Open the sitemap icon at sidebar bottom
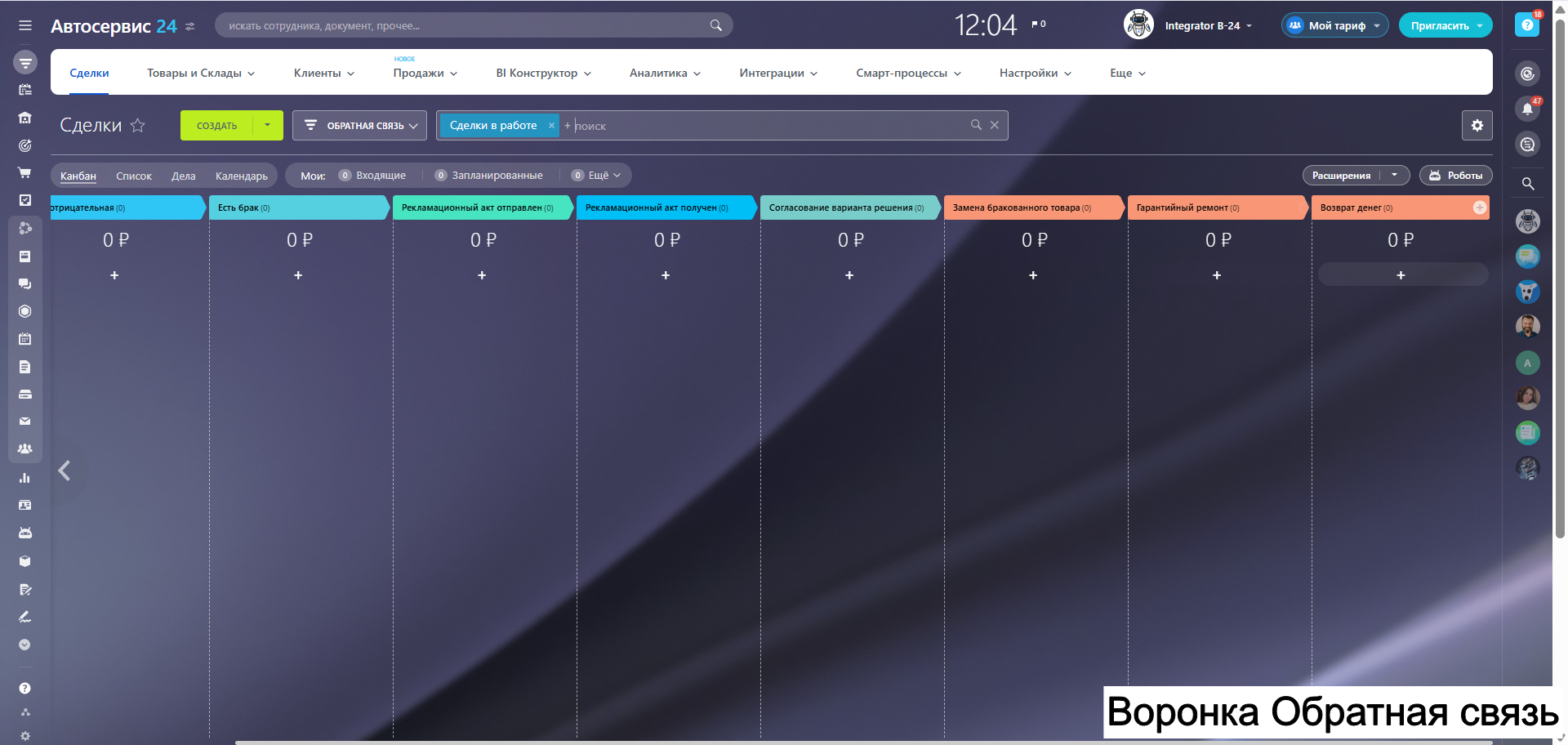 pos(25,712)
